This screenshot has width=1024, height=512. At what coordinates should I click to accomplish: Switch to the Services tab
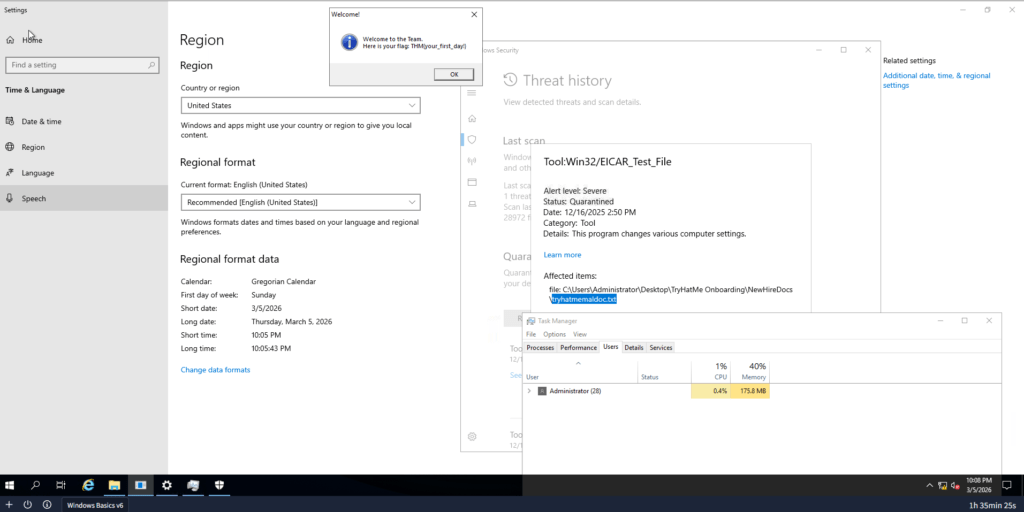click(661, 347)
